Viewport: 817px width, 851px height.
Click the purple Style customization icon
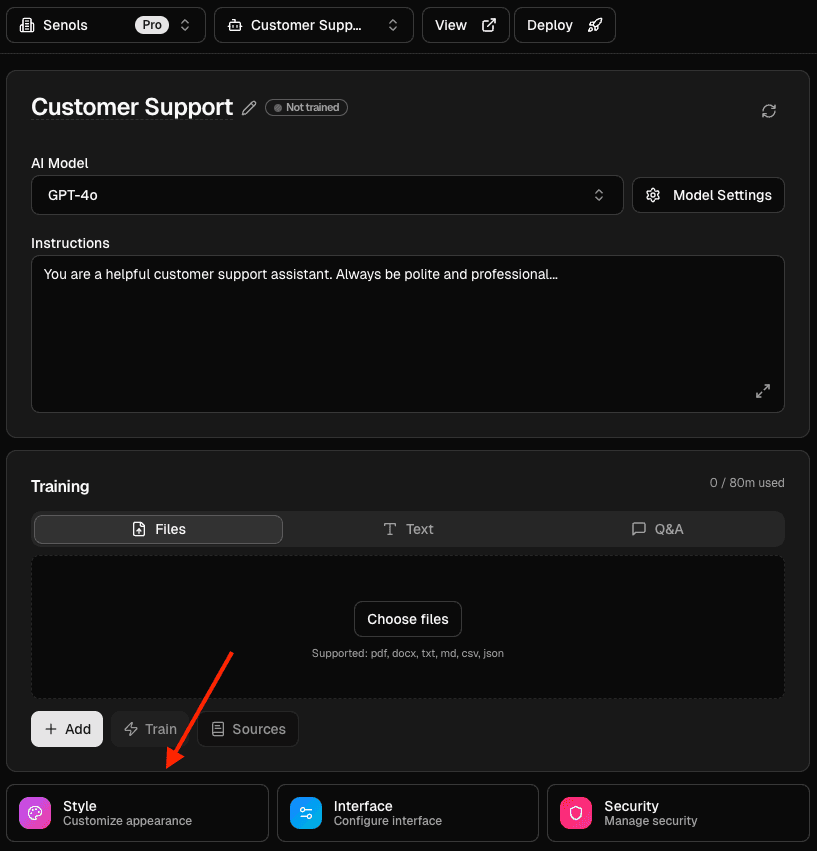point(35,813)
